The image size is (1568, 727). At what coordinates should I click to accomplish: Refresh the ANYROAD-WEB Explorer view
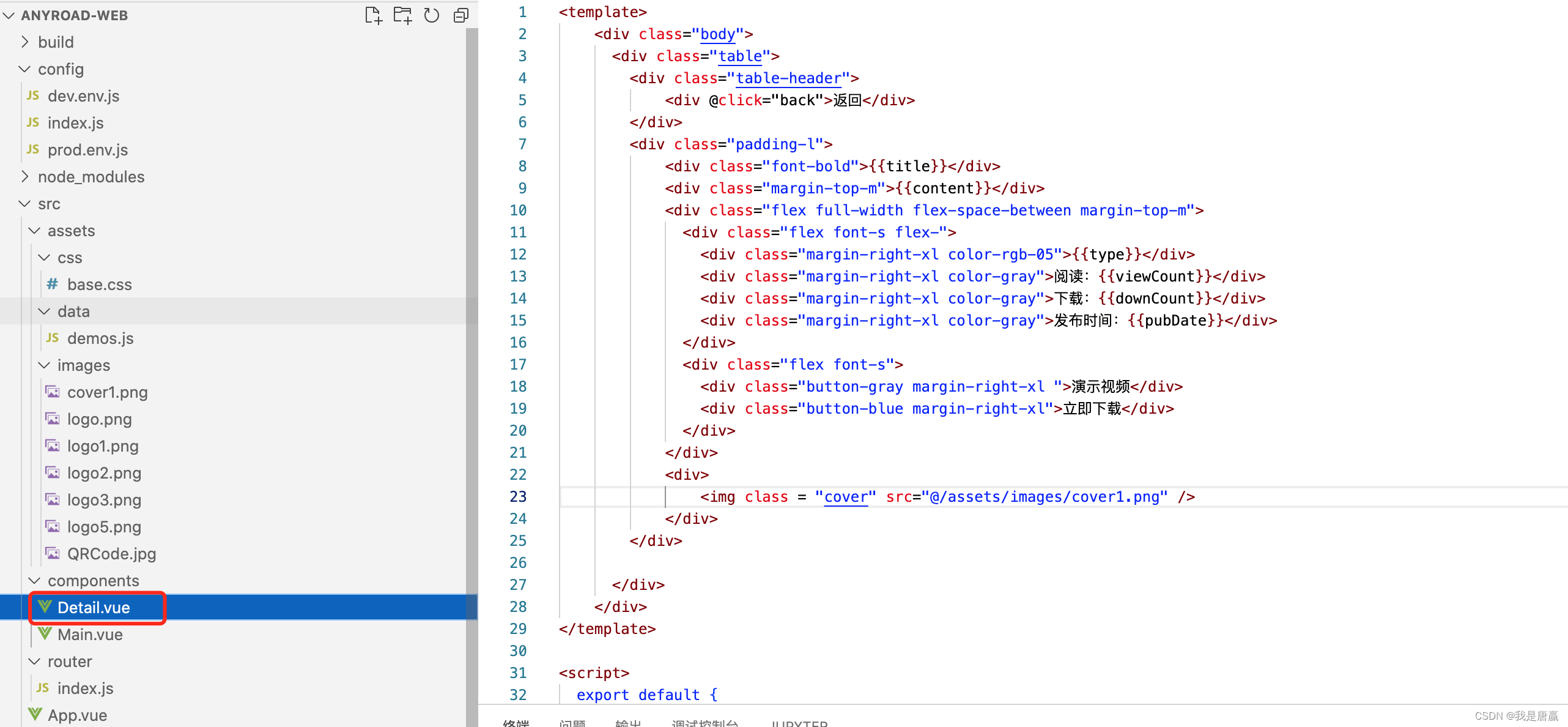click(432, 15)
